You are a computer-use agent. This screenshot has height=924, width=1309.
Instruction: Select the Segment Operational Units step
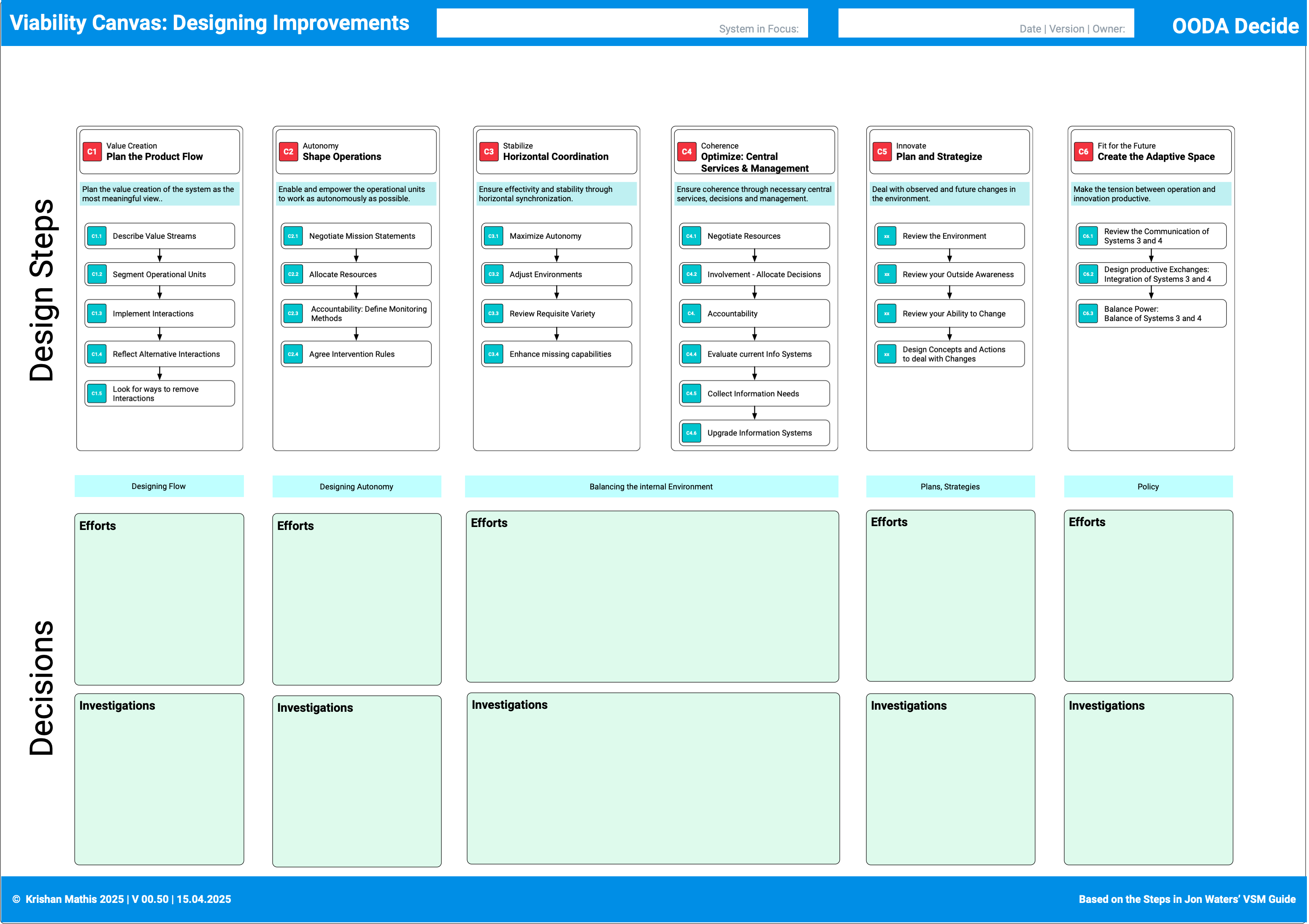click(160, 274)
